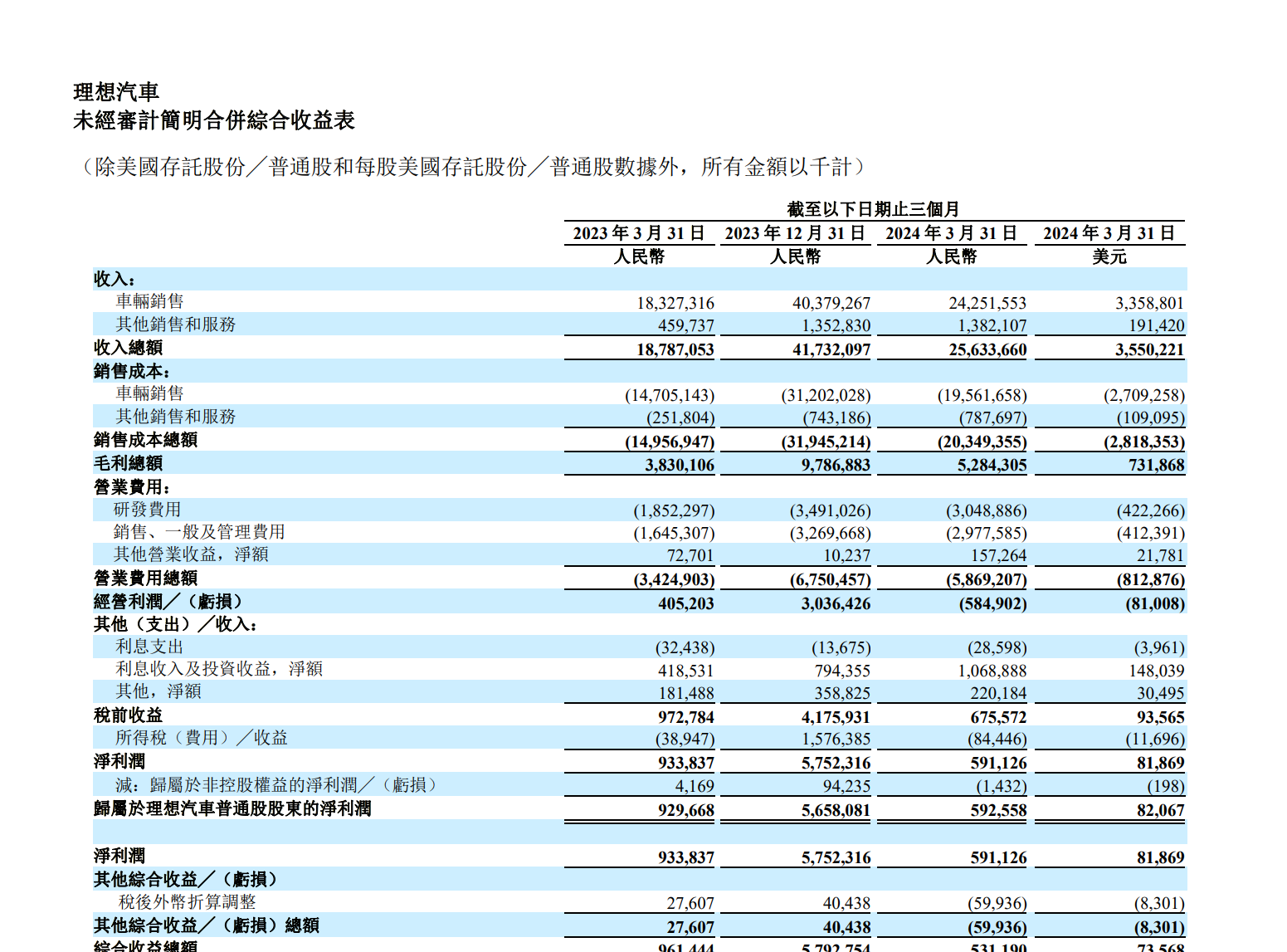The width and height of the screenshot is (1287, 952).
Task: Click the value 405,203
Action: point(686,603)
